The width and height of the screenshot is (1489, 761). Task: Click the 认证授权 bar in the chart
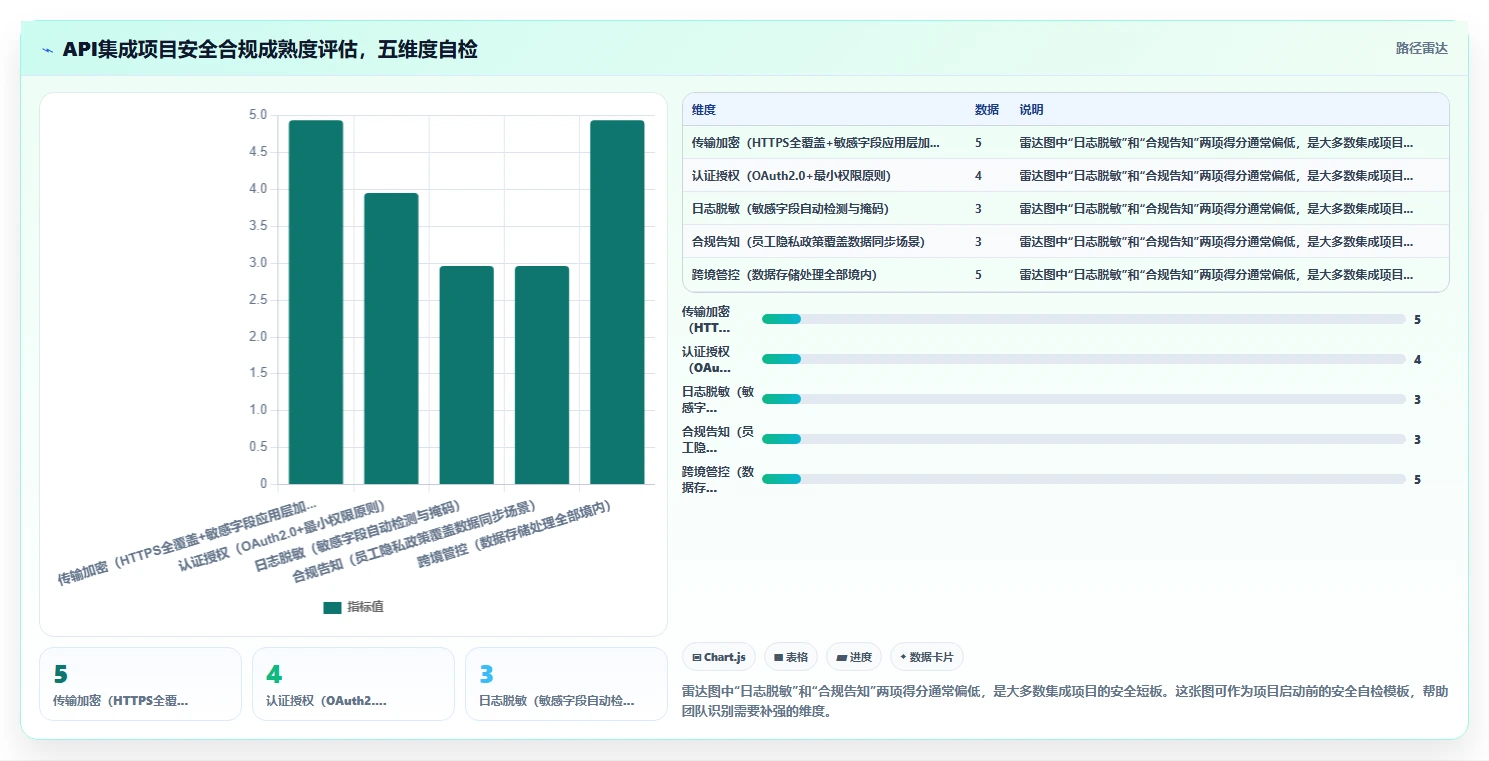point(391,339)
